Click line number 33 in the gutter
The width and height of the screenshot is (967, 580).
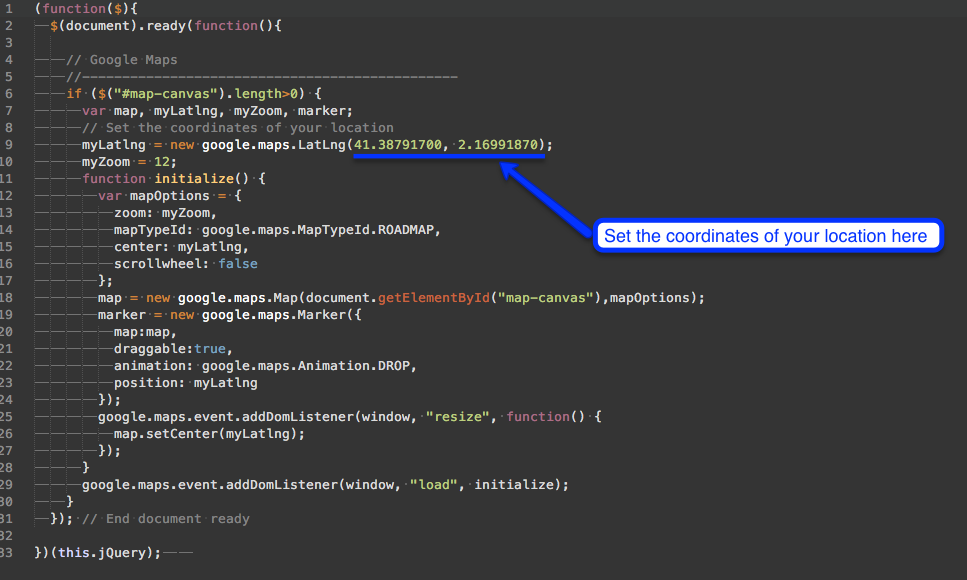click(8, 552)
